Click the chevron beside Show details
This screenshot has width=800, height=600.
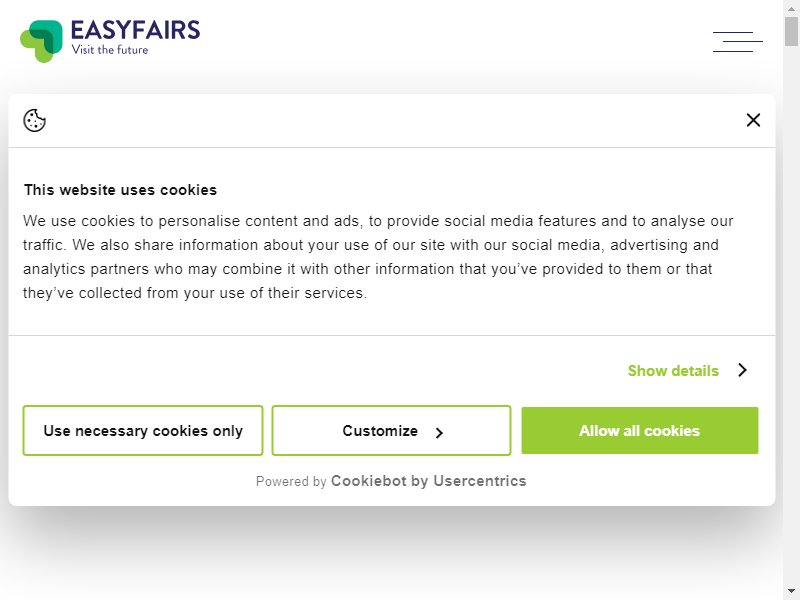click(742, 370)
